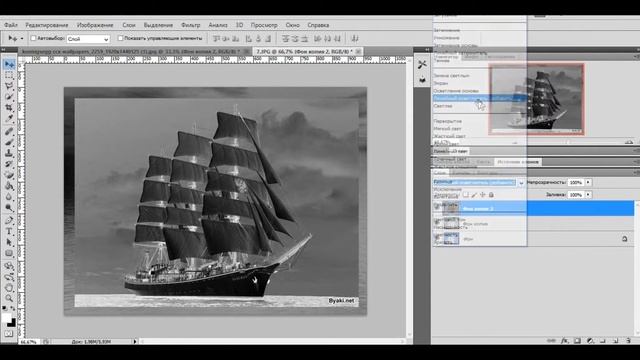Open the layer blend mode dropdown
This screenshot has height=360, width=640.
pyautogui.click(x=479, y=182)
